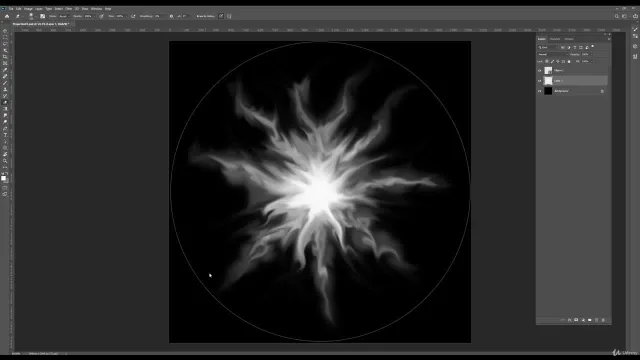Screen dimensions: 640x360
Task: Add a layer mask from Layers panel
Action: pos(576,320)
